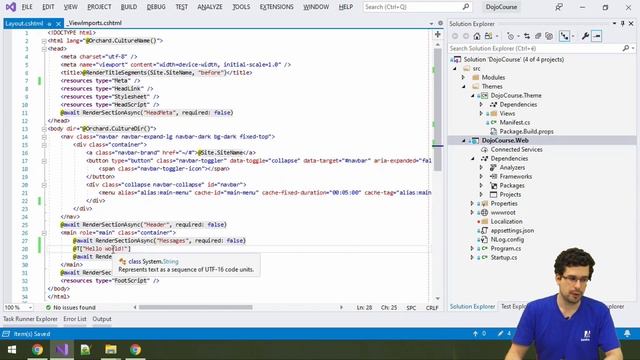Expand the Analyzers node
Image resolution: width=640 pixels, height=360 pixels.
(x=481, y=167)
